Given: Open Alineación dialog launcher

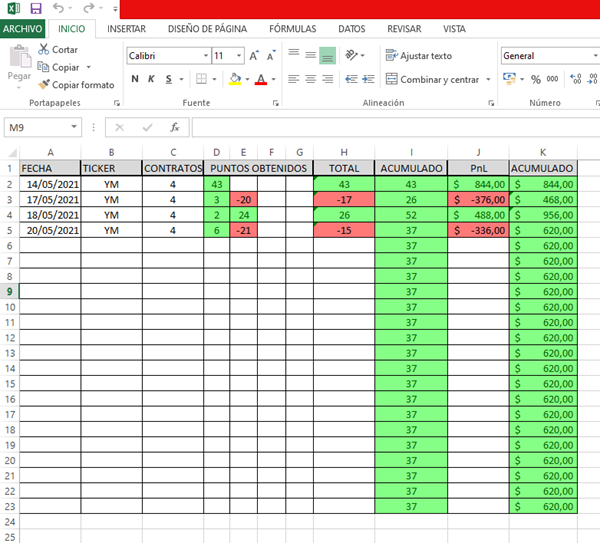Looking at the screenshot, I should pyautogui.click(x=491, y=103).
